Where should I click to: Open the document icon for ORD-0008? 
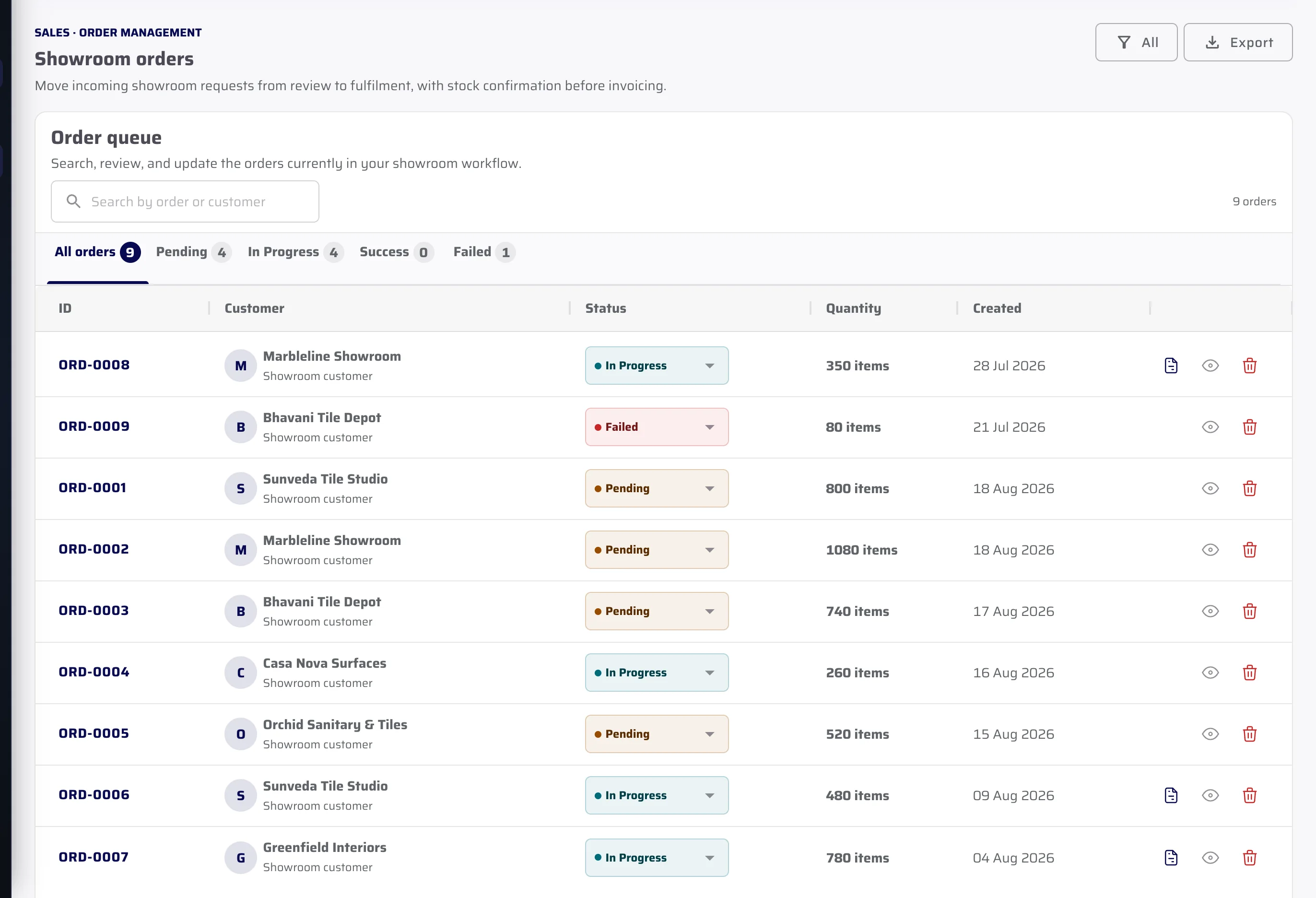click(1171, 366)
